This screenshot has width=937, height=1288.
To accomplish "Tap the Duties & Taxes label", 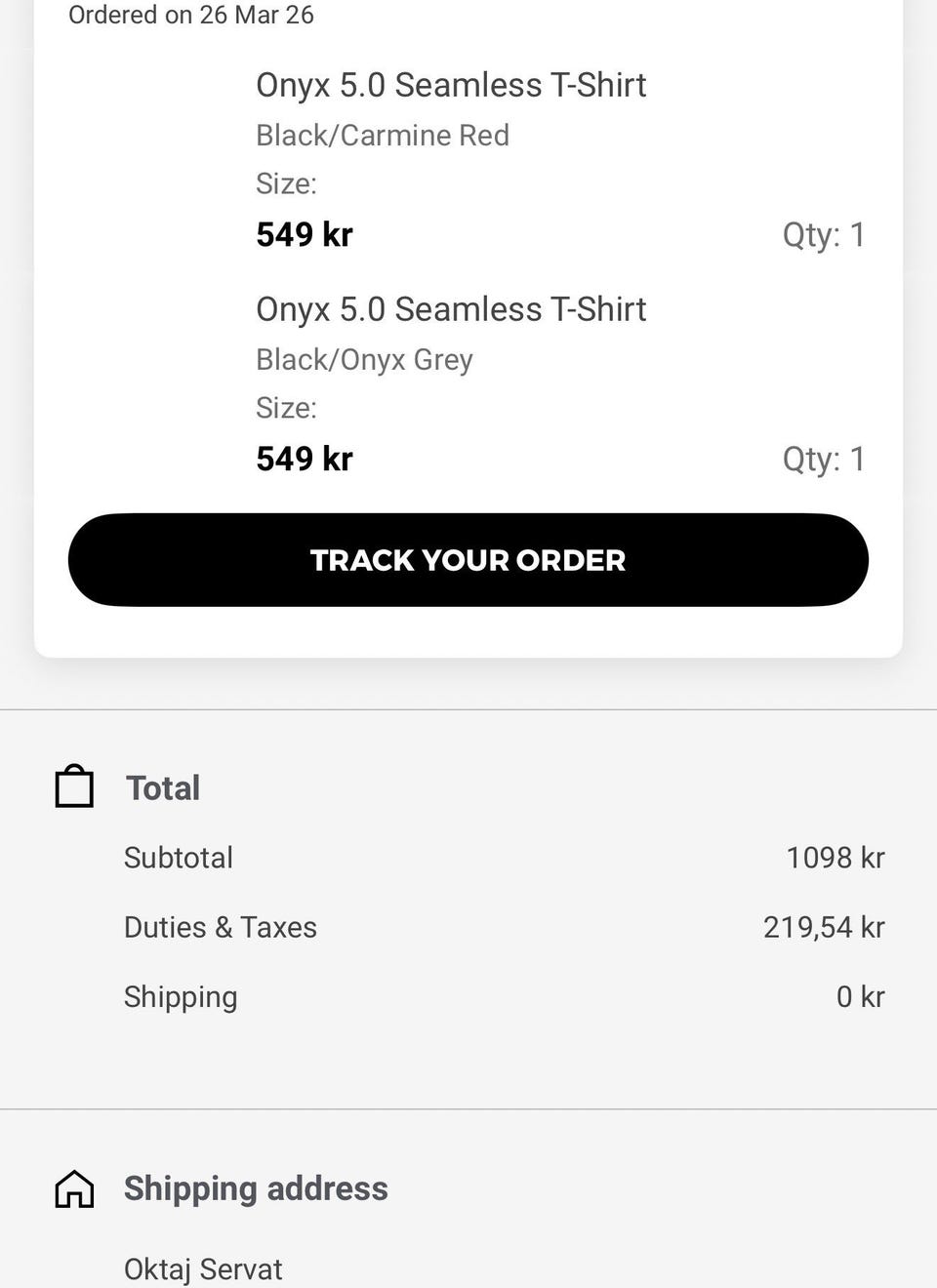I will click(221, 927).
